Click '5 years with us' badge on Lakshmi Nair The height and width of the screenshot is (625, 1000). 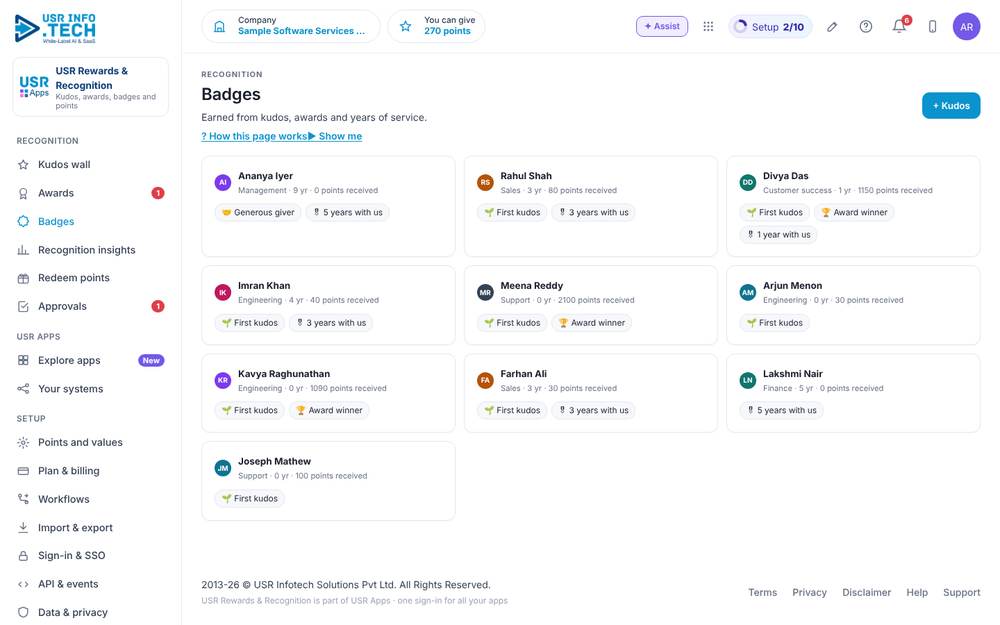tap(782, 410)
